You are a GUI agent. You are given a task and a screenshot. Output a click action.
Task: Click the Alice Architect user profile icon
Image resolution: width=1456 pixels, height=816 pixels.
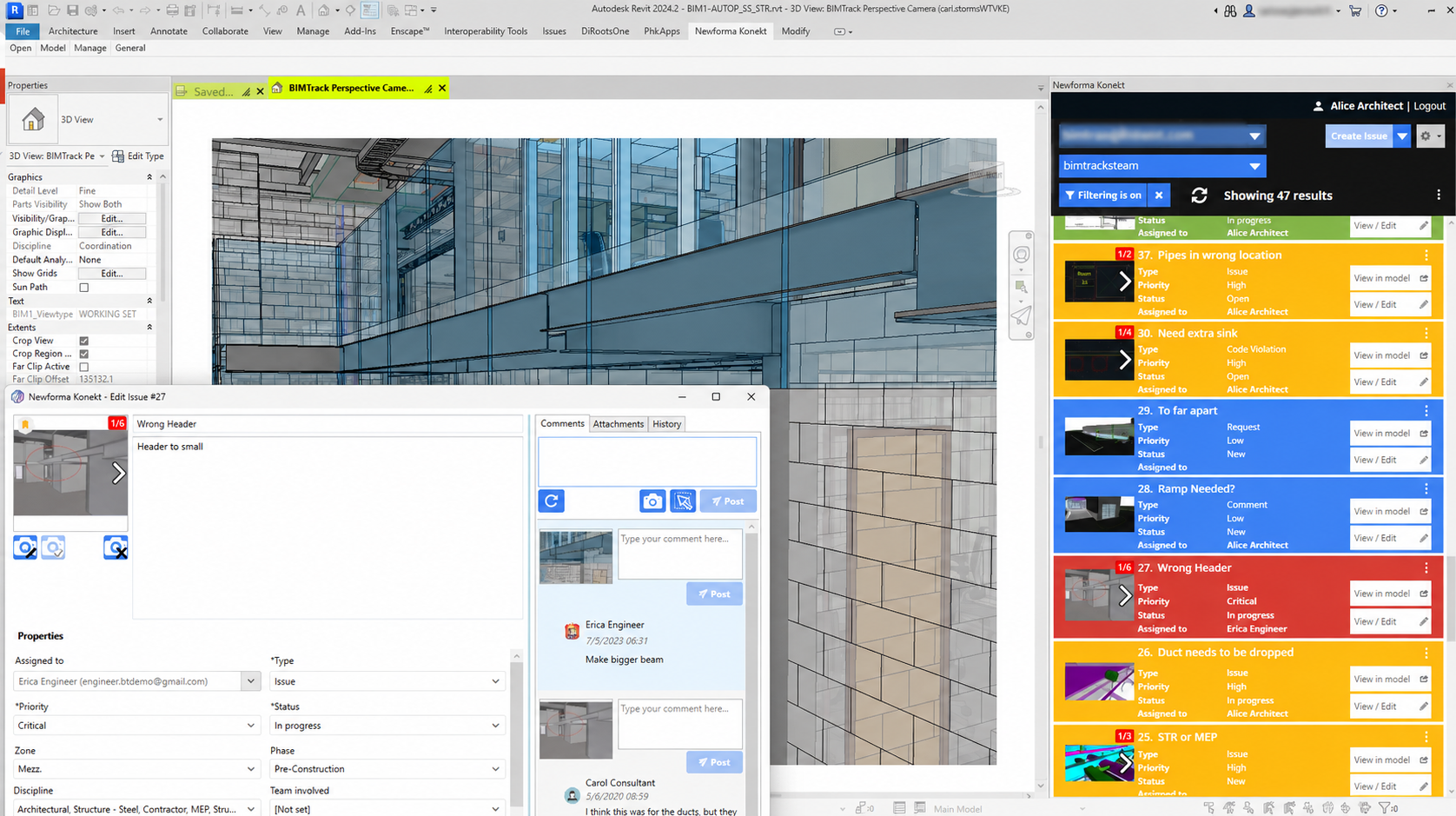[1318, 106]
